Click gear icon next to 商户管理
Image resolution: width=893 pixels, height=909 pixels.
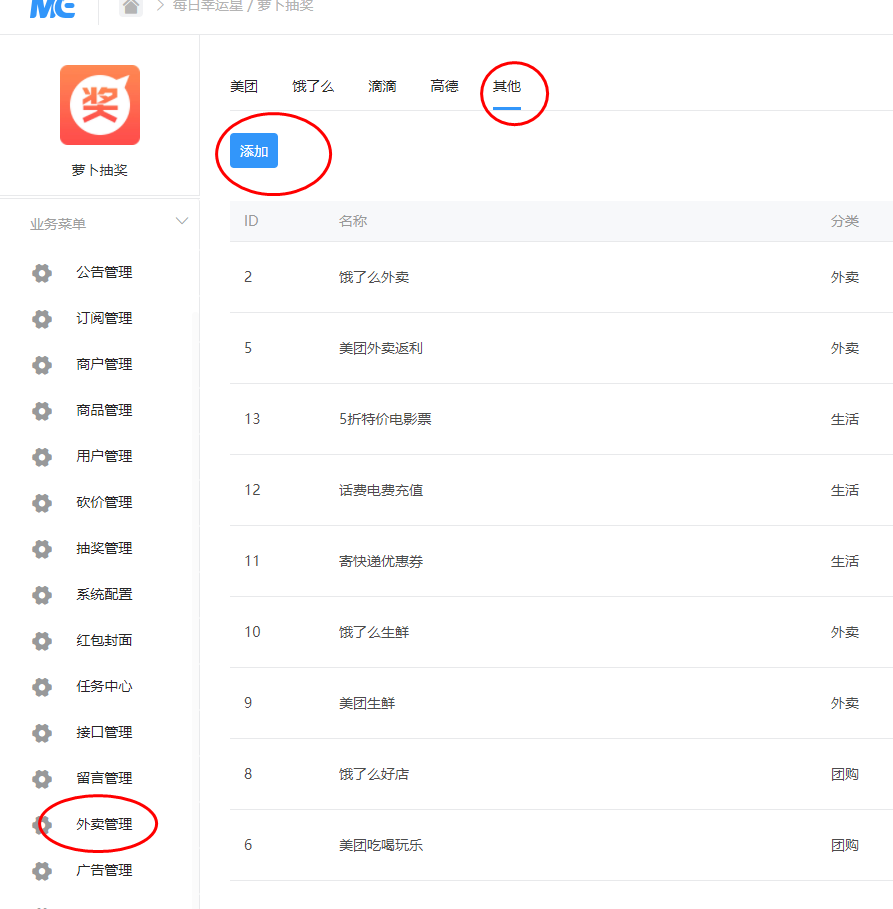tap(42, 365)
